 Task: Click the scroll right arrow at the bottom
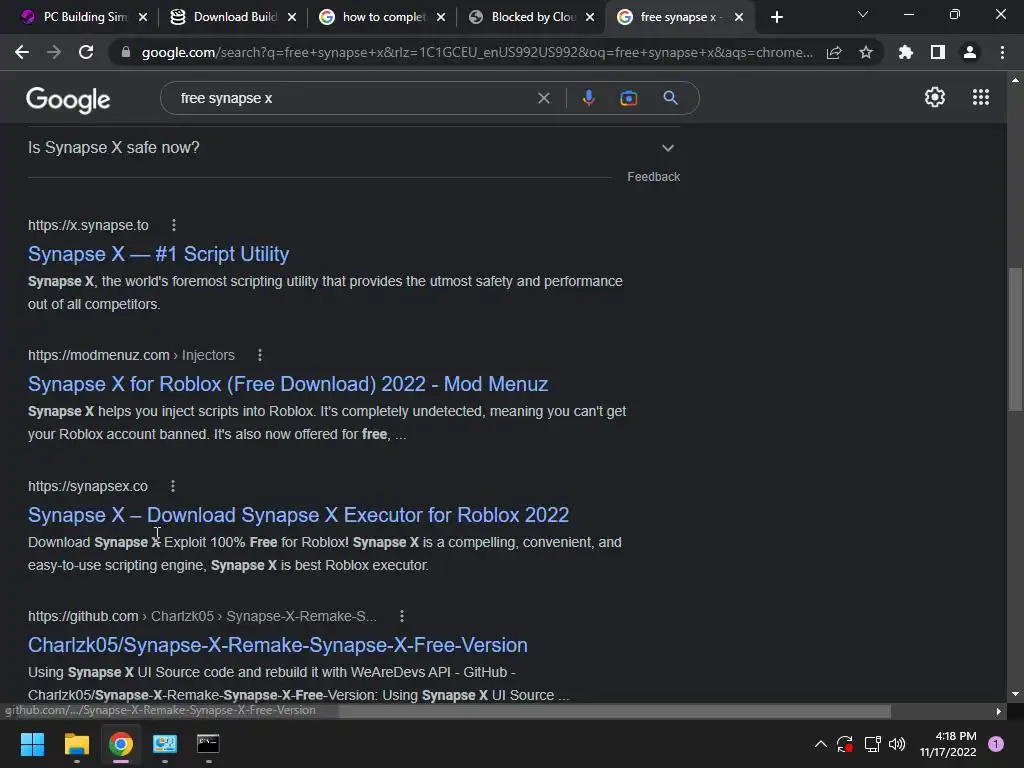coord(999,711)
